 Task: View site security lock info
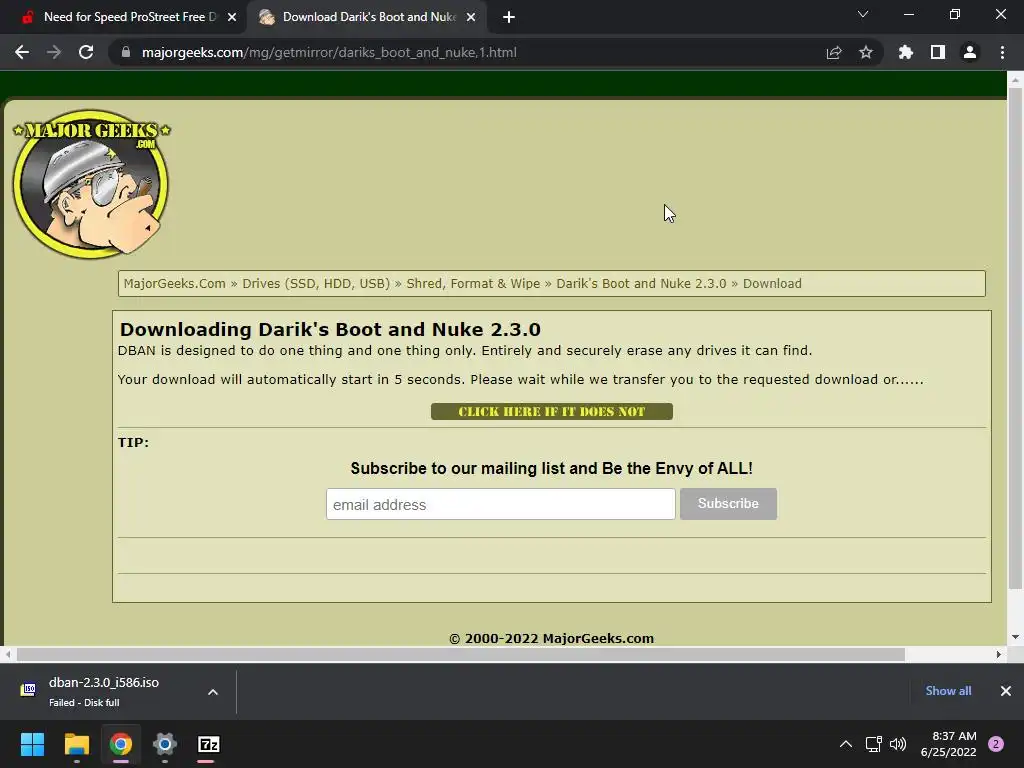click(126, 52)
